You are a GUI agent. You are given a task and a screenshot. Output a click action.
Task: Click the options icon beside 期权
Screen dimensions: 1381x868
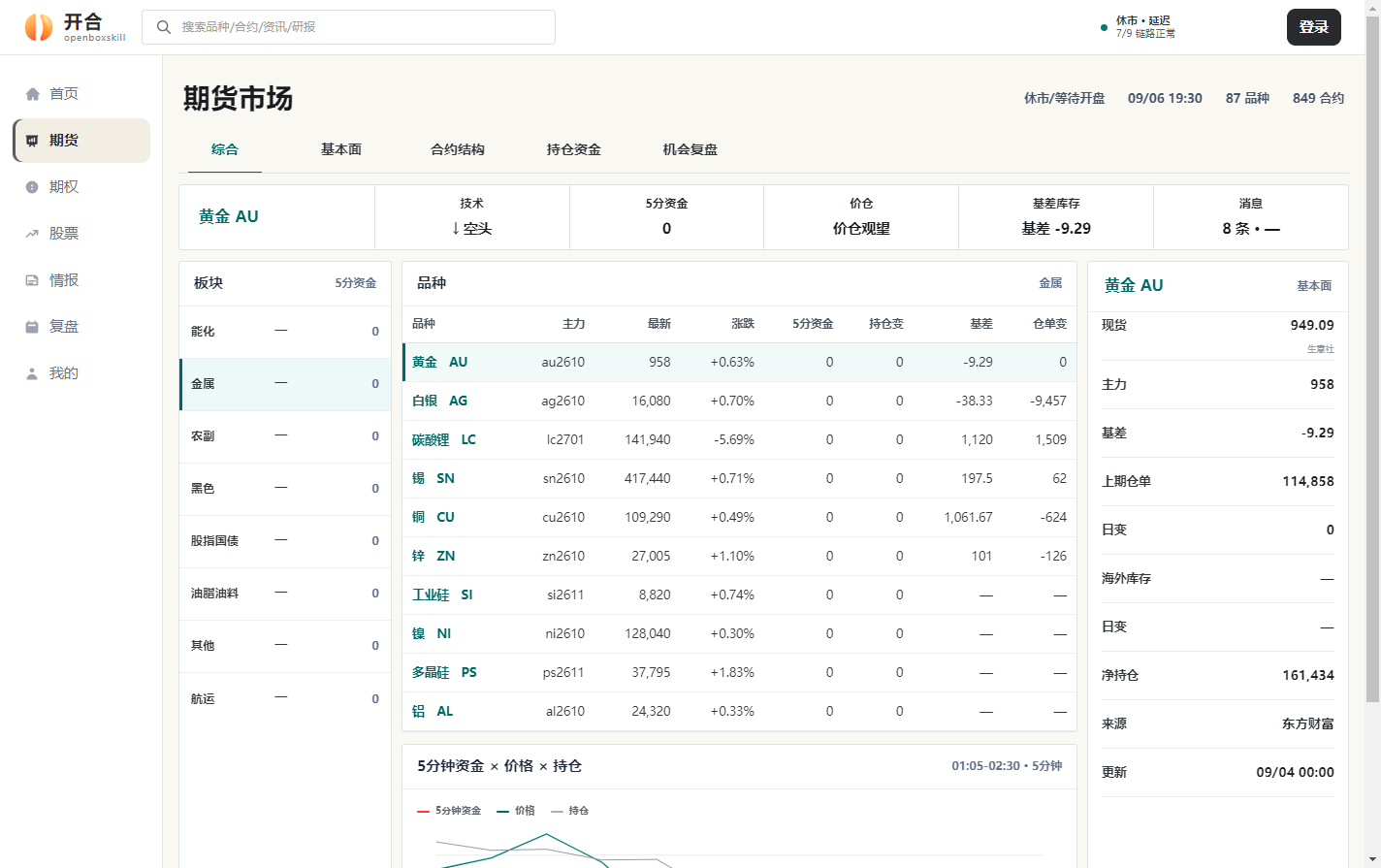click(x=32, y=187)
